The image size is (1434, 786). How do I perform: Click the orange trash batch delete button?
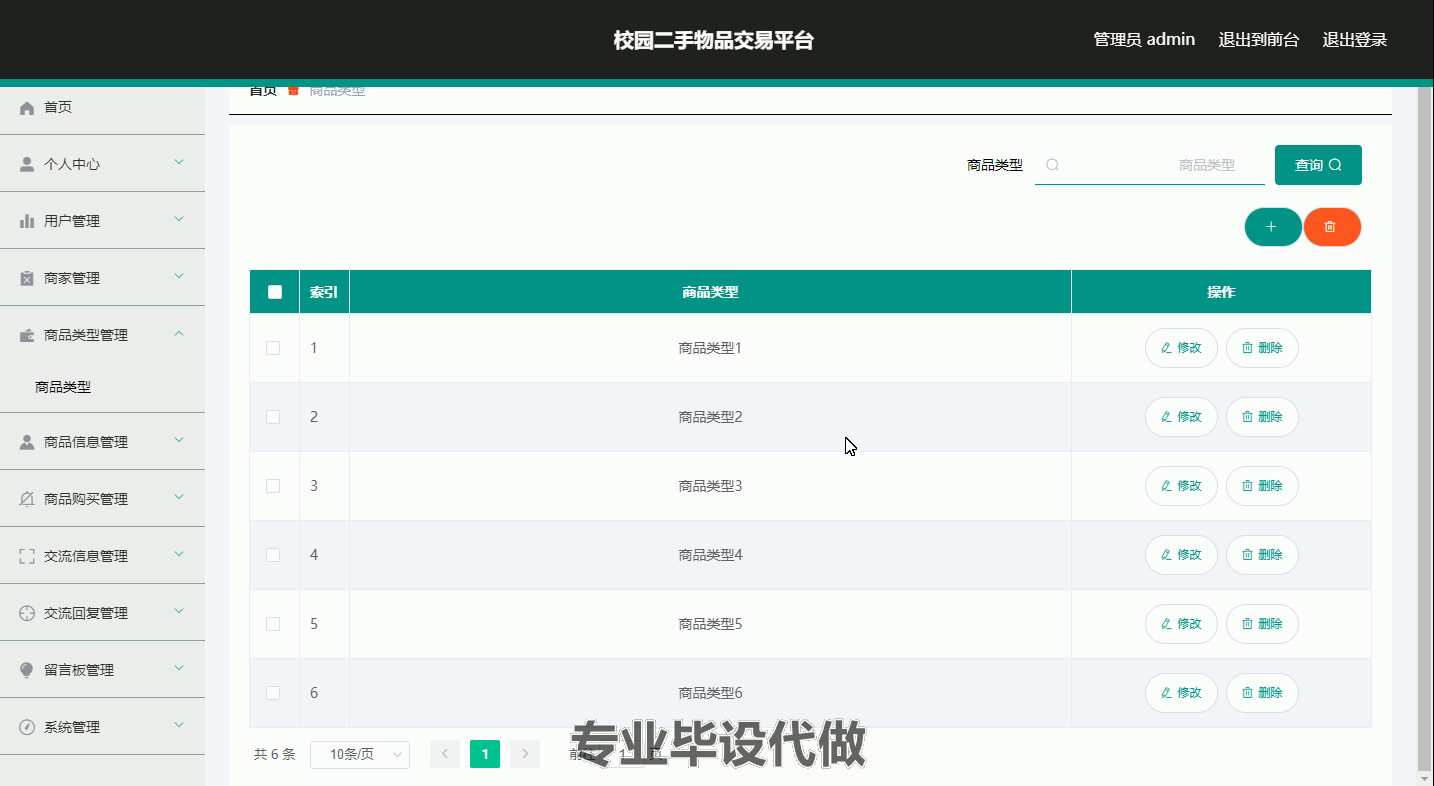coord(1332,227)
